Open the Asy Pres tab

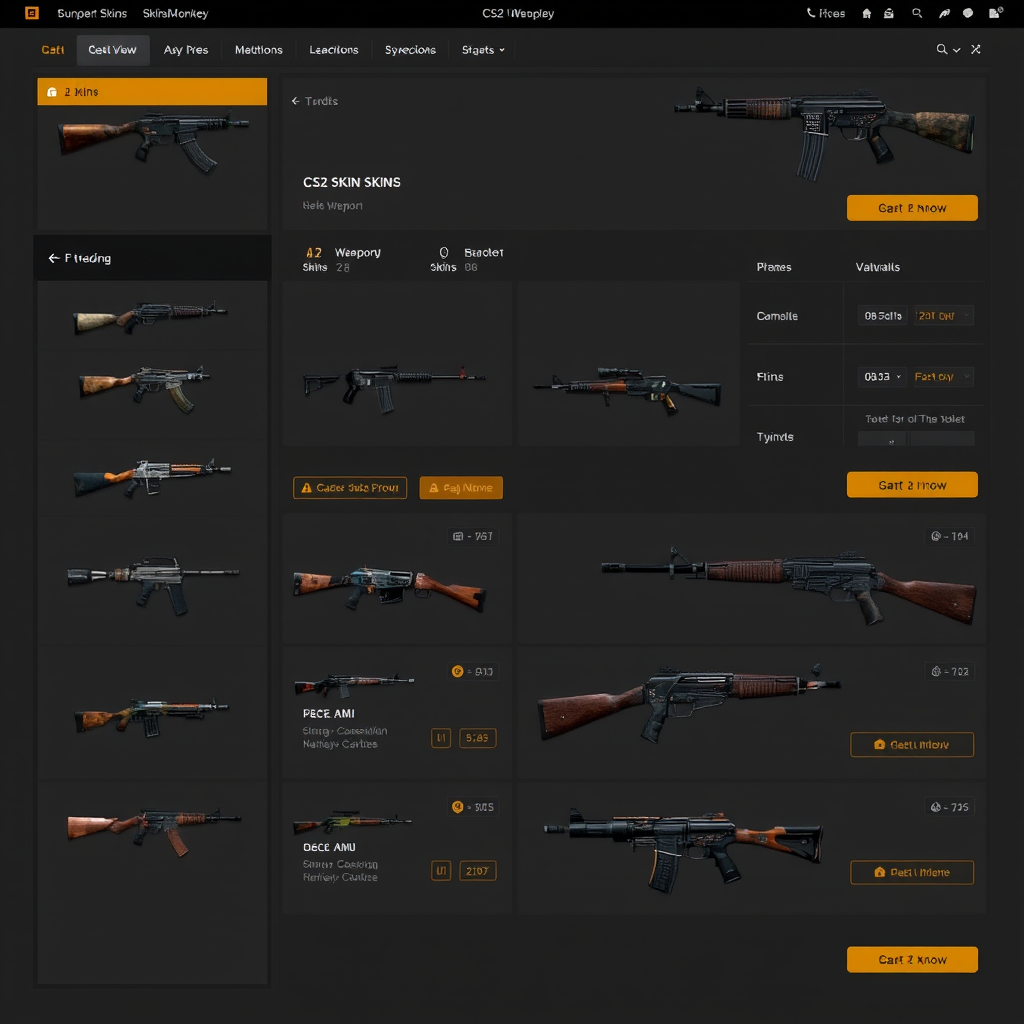[x=186, y=50]
